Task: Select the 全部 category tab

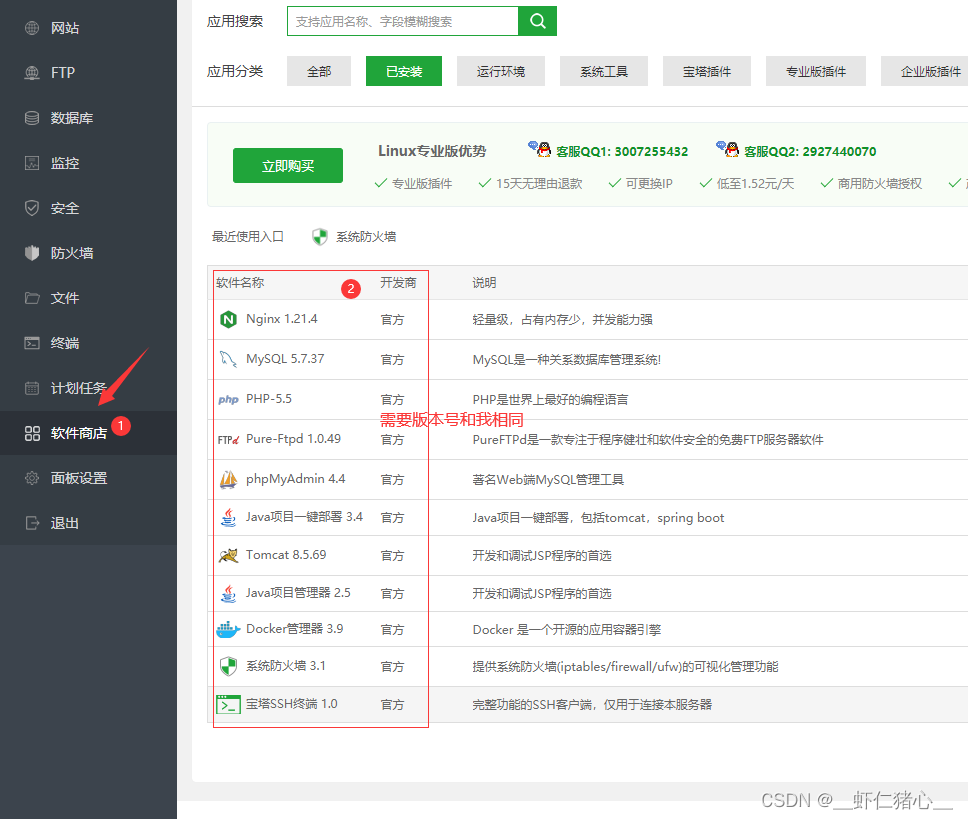Action: pos(319,71)
